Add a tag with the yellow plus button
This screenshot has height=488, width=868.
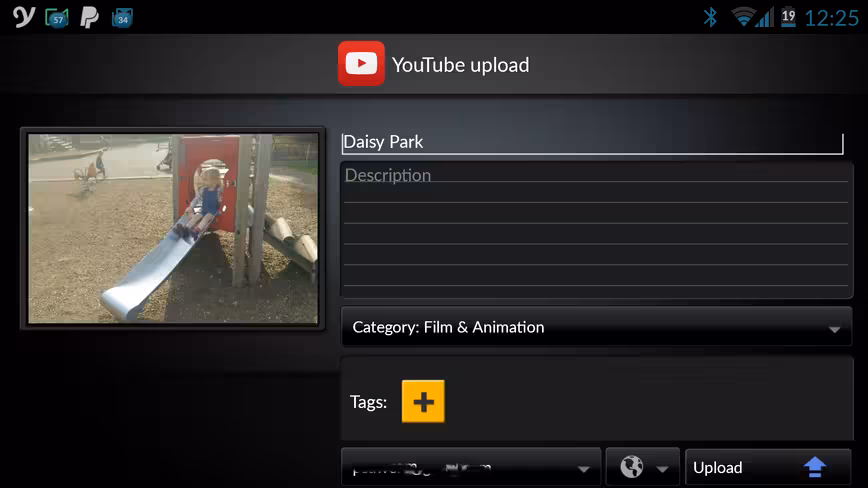pyautogui.click(x=423, y=401)
